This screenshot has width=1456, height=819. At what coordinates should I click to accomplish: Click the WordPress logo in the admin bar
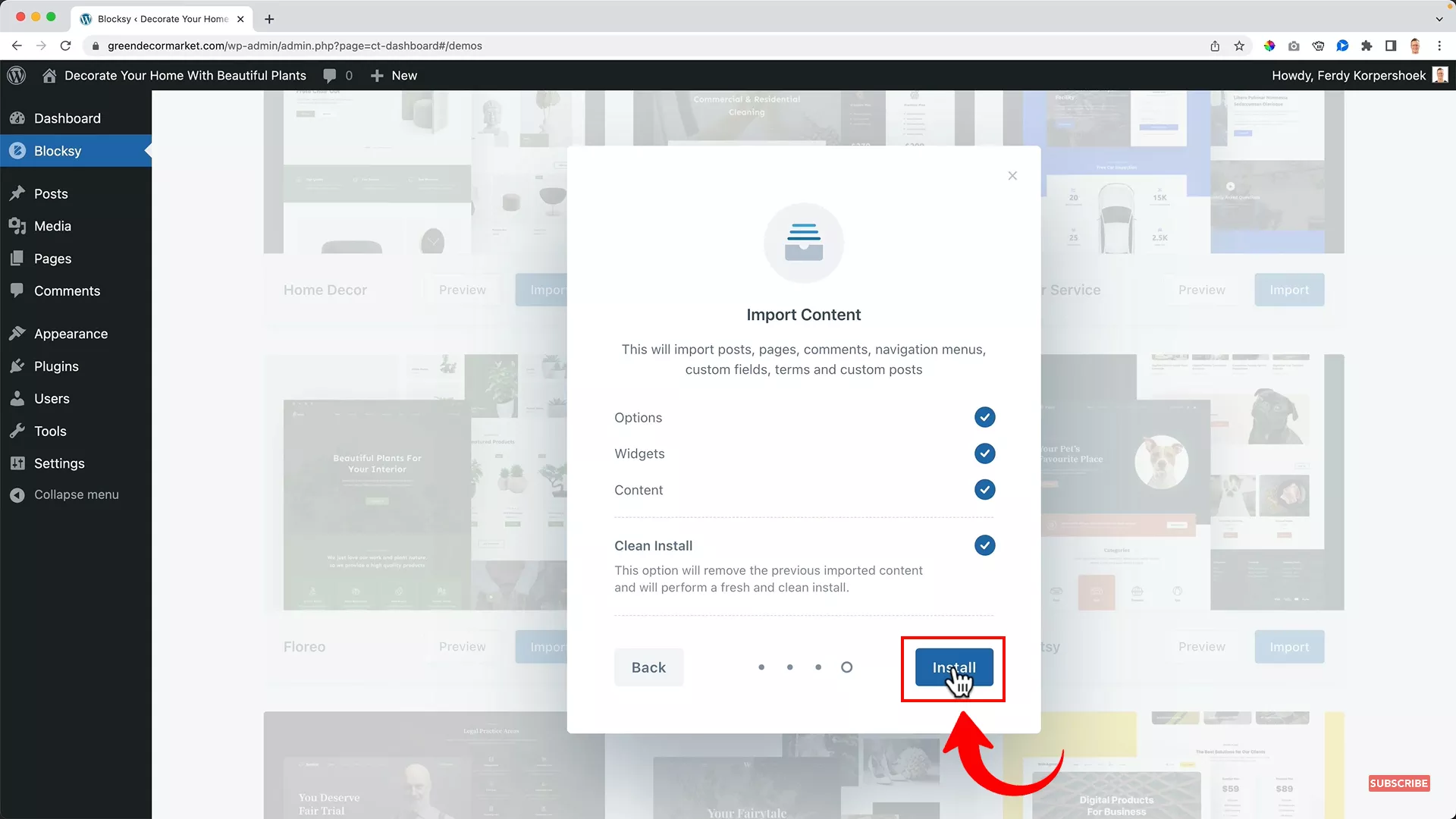pos(16,75)
